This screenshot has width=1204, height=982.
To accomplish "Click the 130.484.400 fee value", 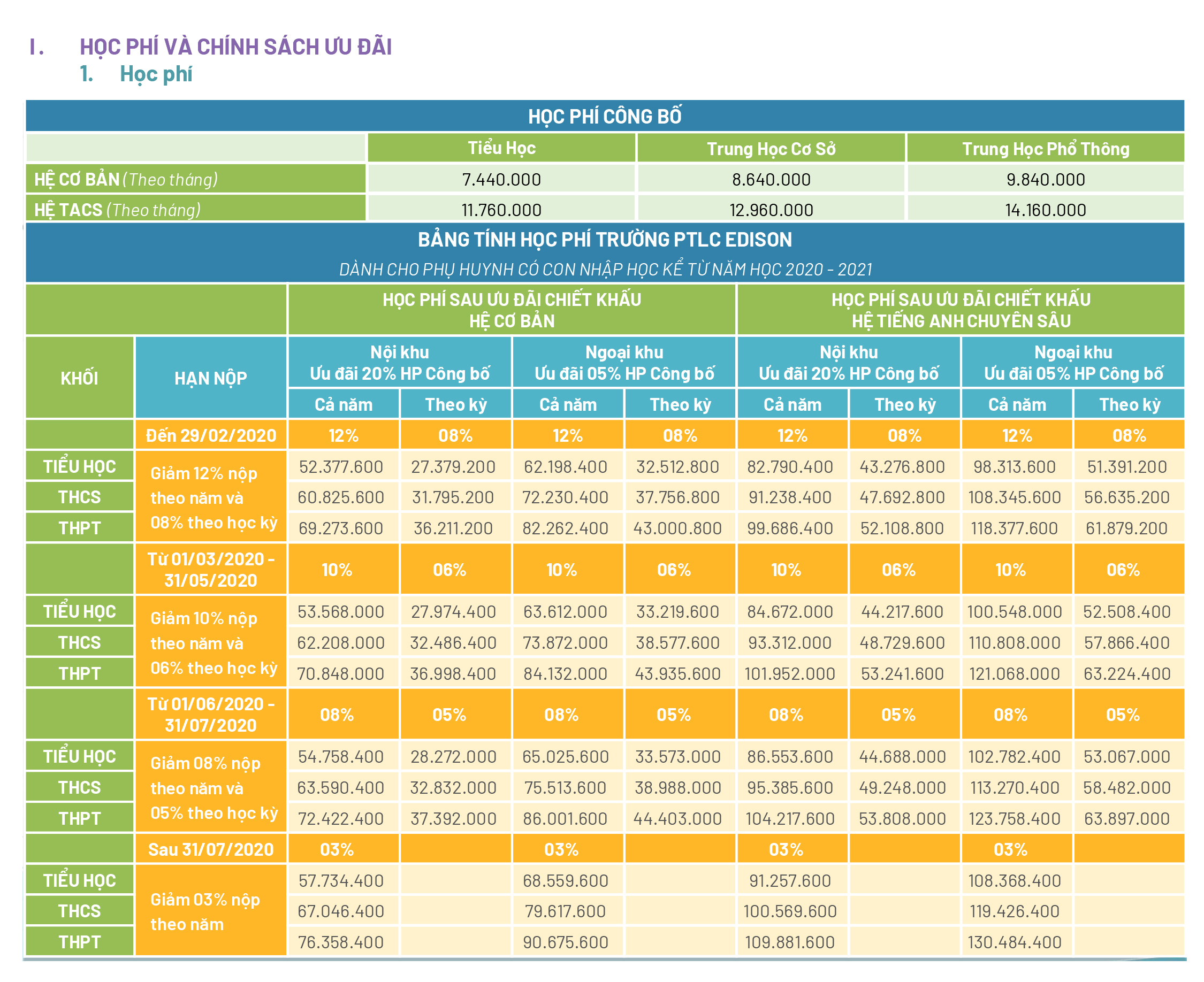I will click(x=1015, y=942).
